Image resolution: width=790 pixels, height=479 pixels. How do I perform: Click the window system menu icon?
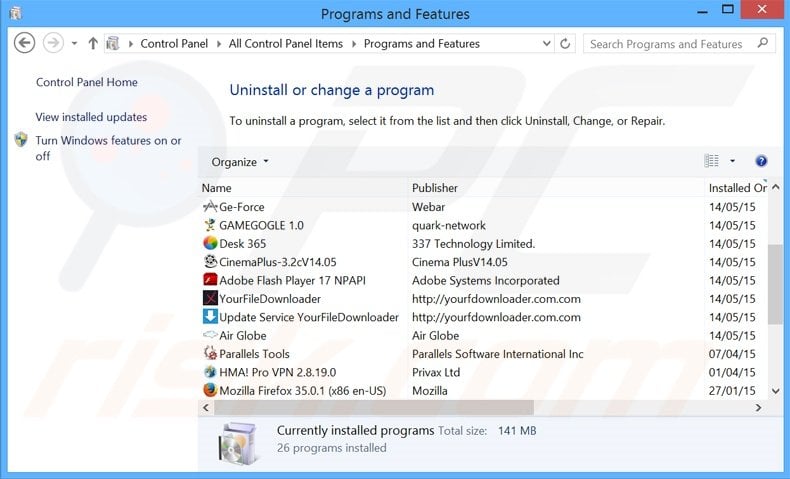point(16,13)
